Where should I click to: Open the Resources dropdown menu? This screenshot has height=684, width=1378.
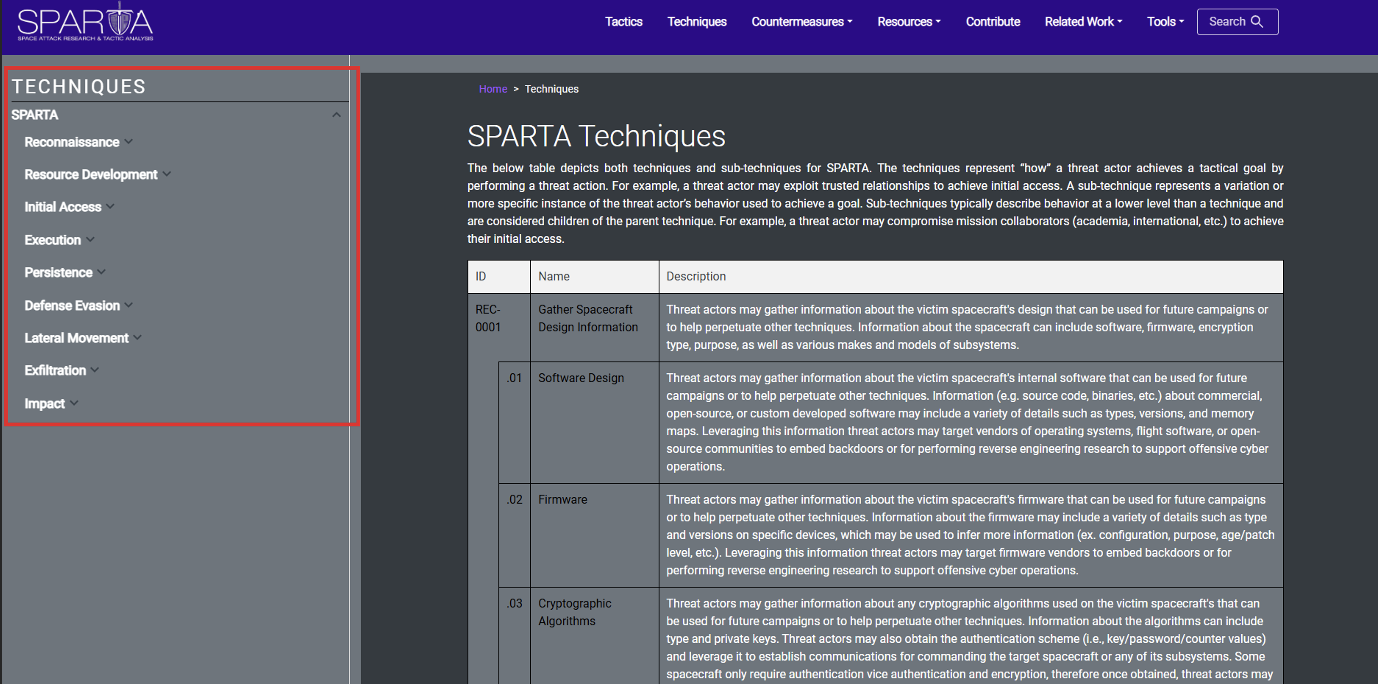click(909, 22)
